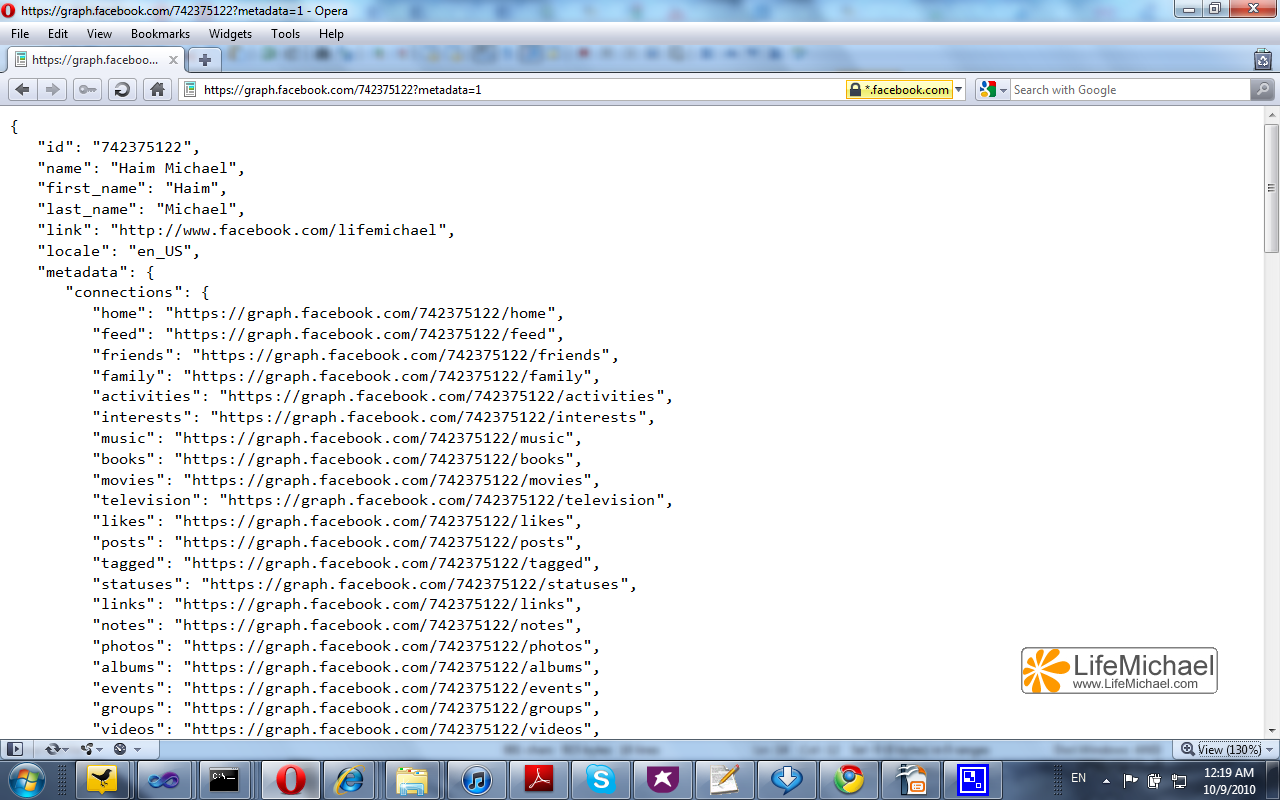Open the Opera Turbo icon menu
1280x800 pixels.
click(x=126, y=749)
